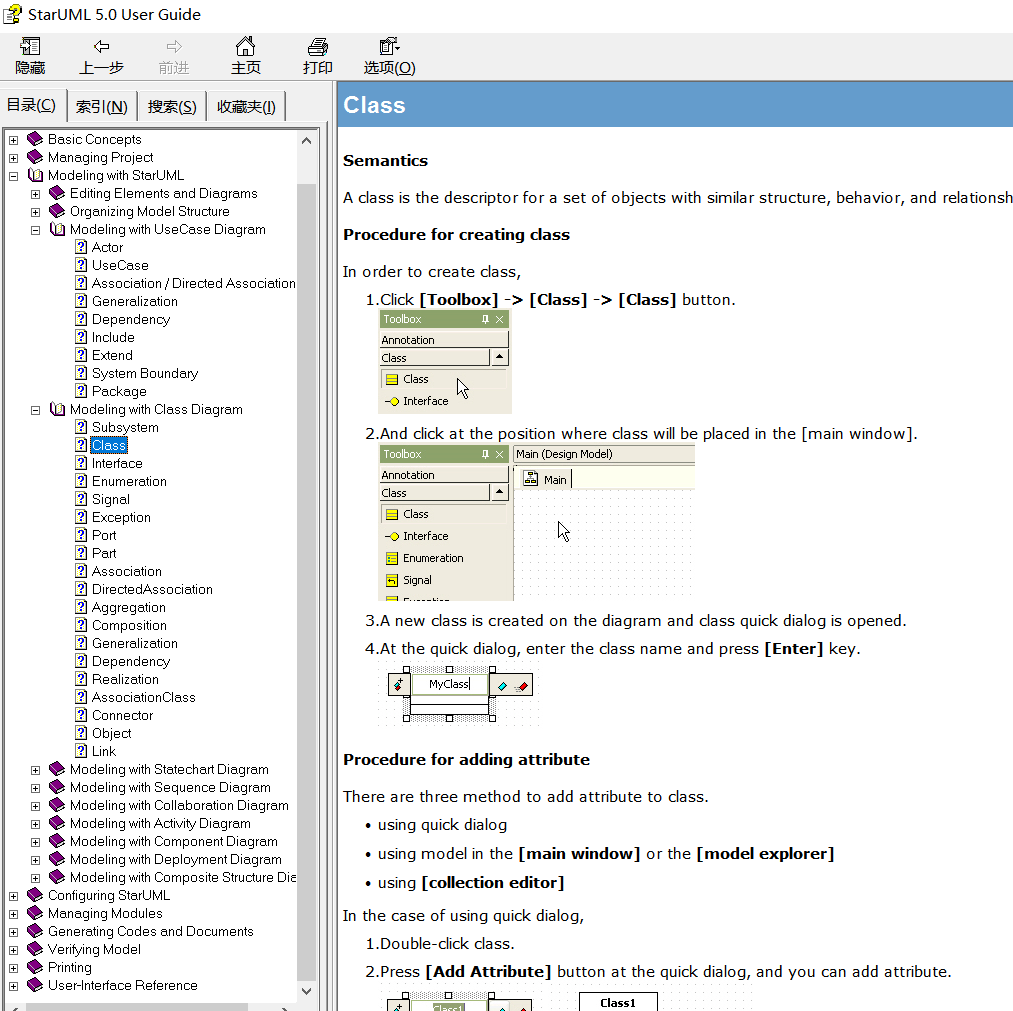This screenshot has height=1011, width=1013.
Task: Expand Modeling with Sequence Diagram
Action: [x=36, y=788]
